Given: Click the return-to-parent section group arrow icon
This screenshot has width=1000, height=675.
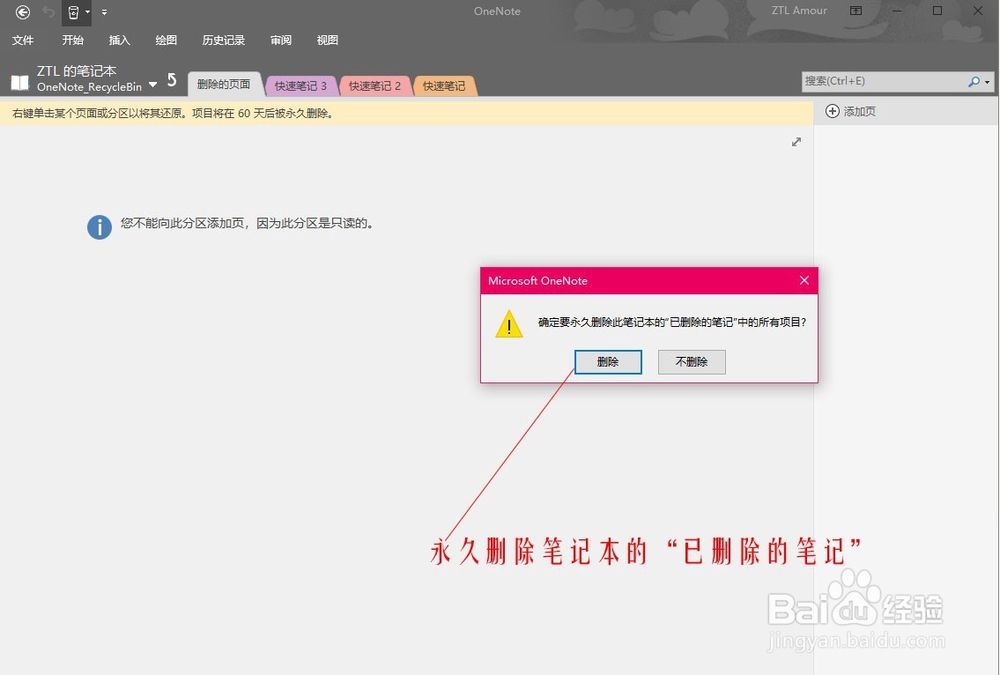Looking at the screenshot, I should [x=172, y=80].
